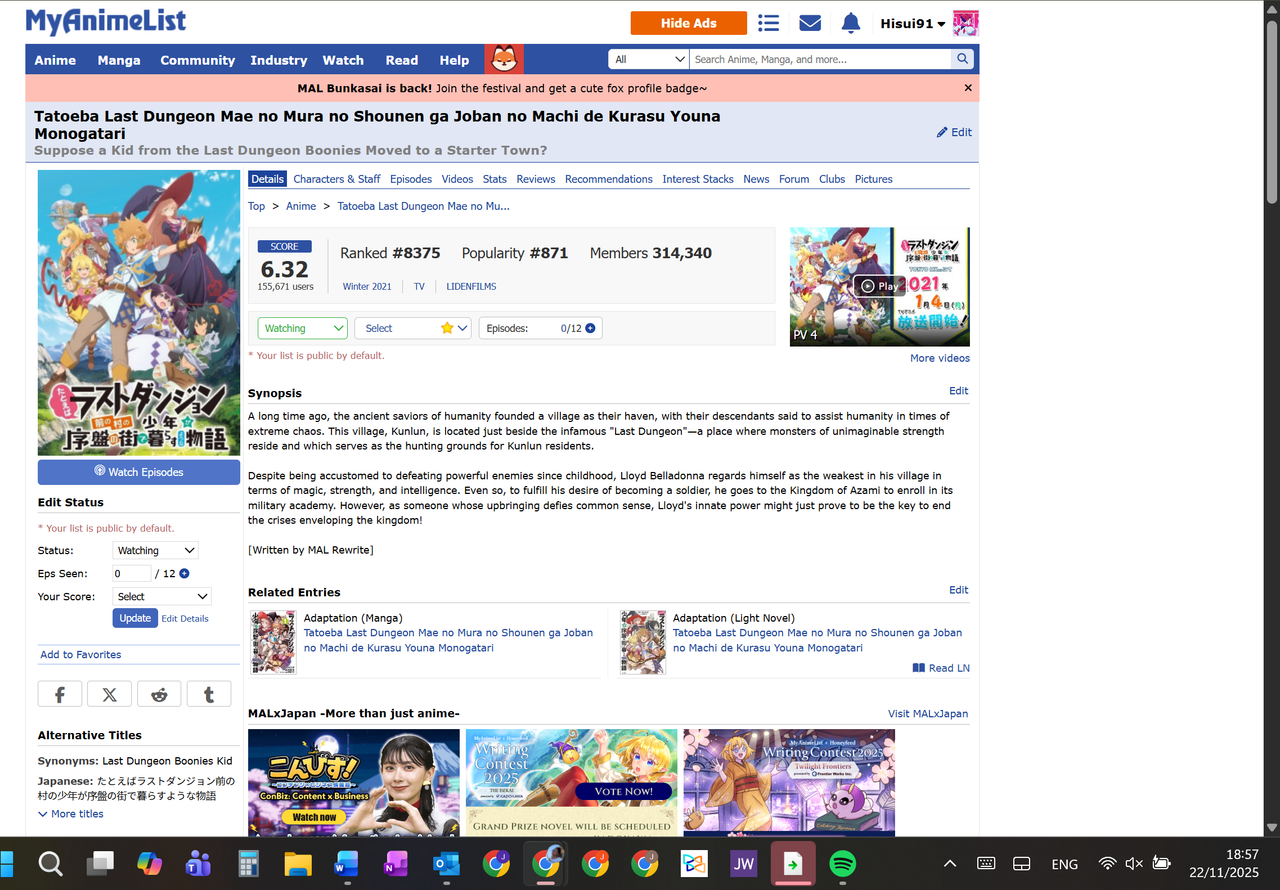Image resolution: width=1280 pixels, height=890 pixels.
Task: Click the Read LN book link
Action: (941, 668)
